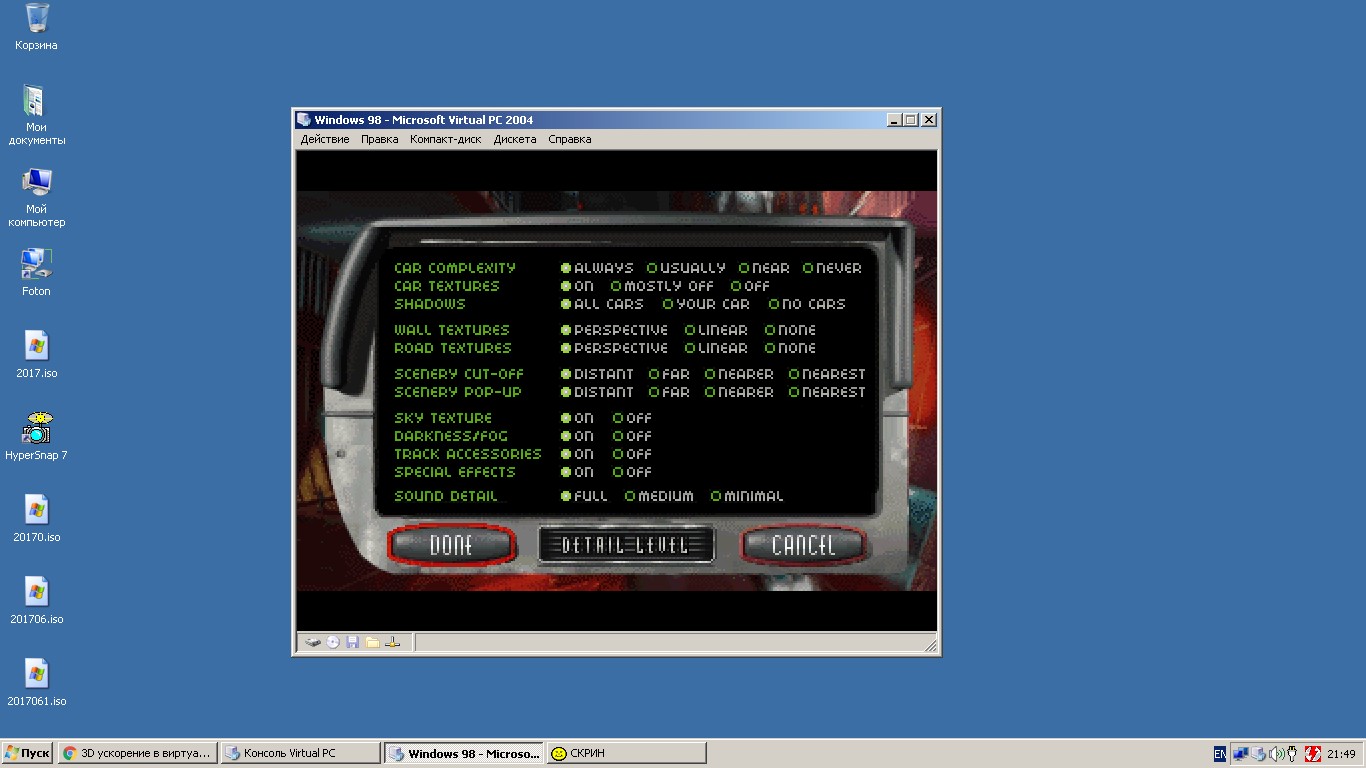The image size is (1366, 768).
Task: Set Sound Detail to Medium
Action: tap(659, 496)
